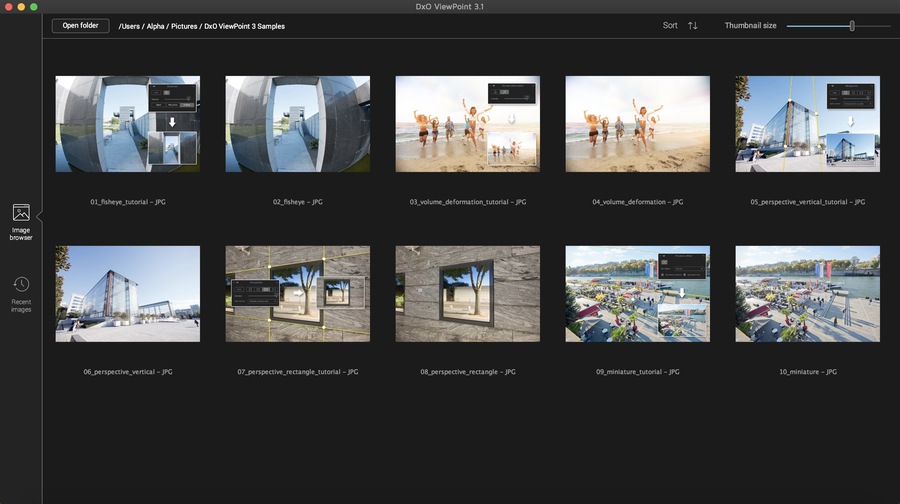Click filename text 04_volume_deformation – JPG
The width and height of the screenshot is (900, 504).
[638, 202]
